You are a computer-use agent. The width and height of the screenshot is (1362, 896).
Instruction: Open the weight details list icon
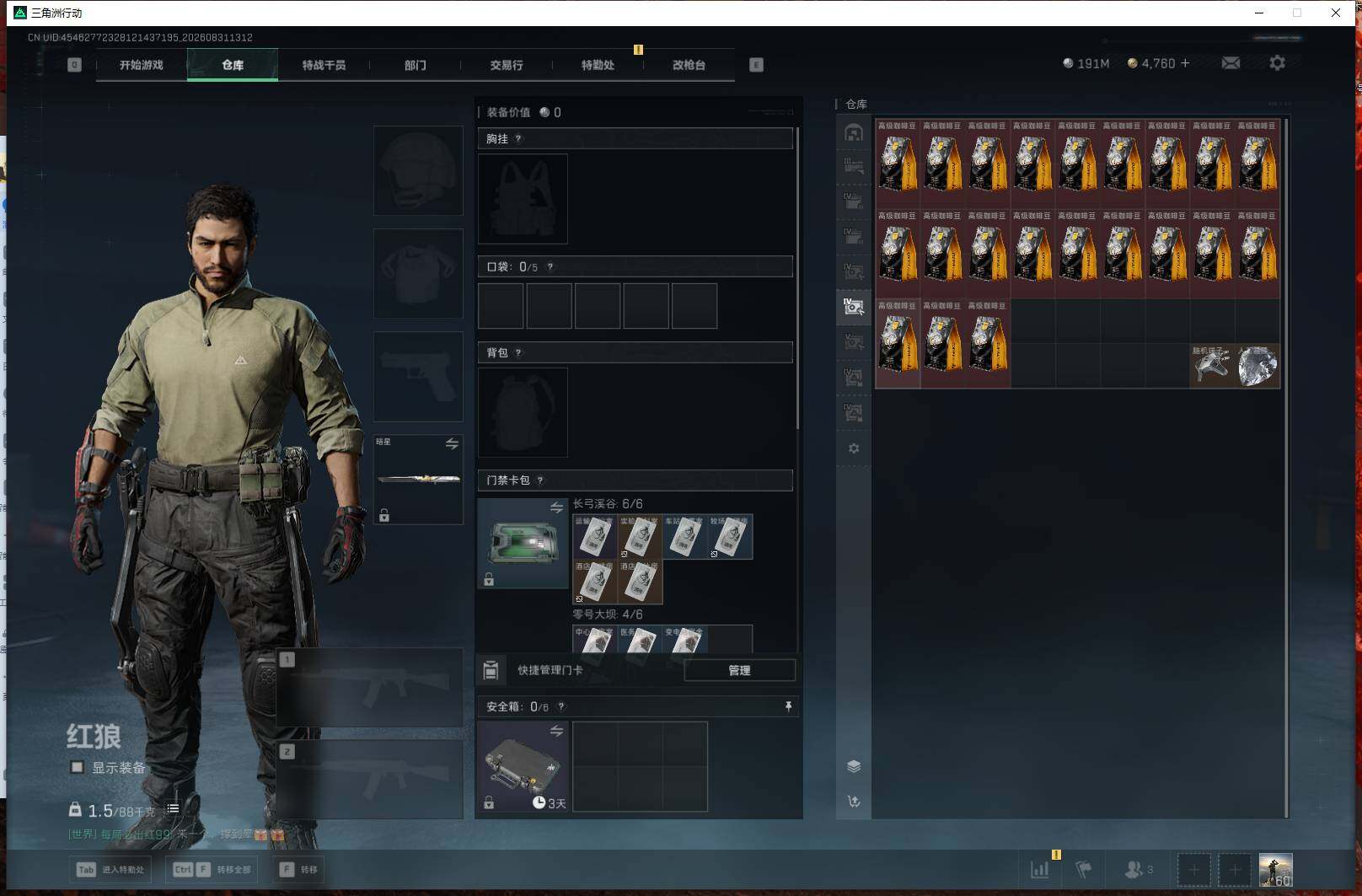[173, 808]
